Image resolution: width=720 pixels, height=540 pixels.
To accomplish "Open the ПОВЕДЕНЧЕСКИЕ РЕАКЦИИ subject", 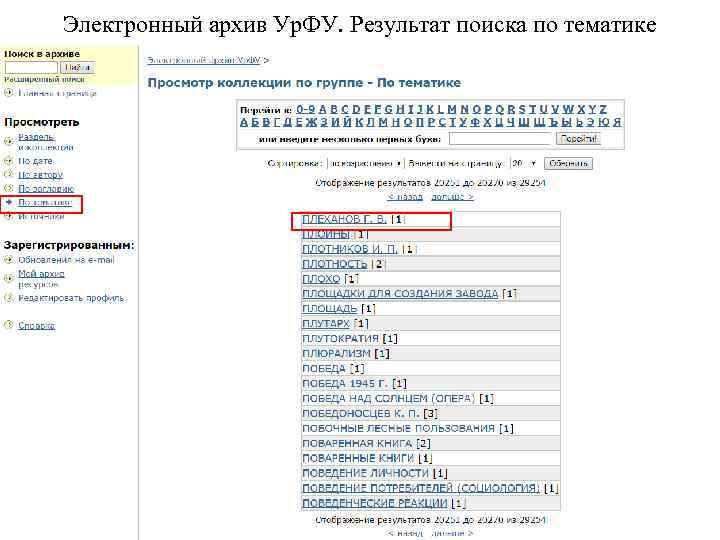I will pyautogui.click(x=375, y=503).
